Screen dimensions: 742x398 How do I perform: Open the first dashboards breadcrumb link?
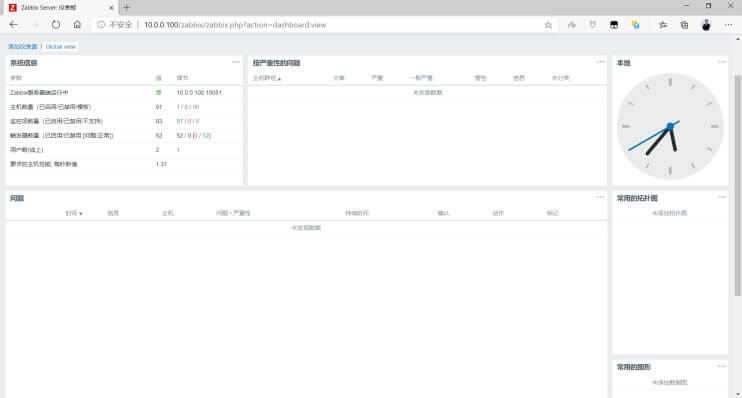click(23, 46)
